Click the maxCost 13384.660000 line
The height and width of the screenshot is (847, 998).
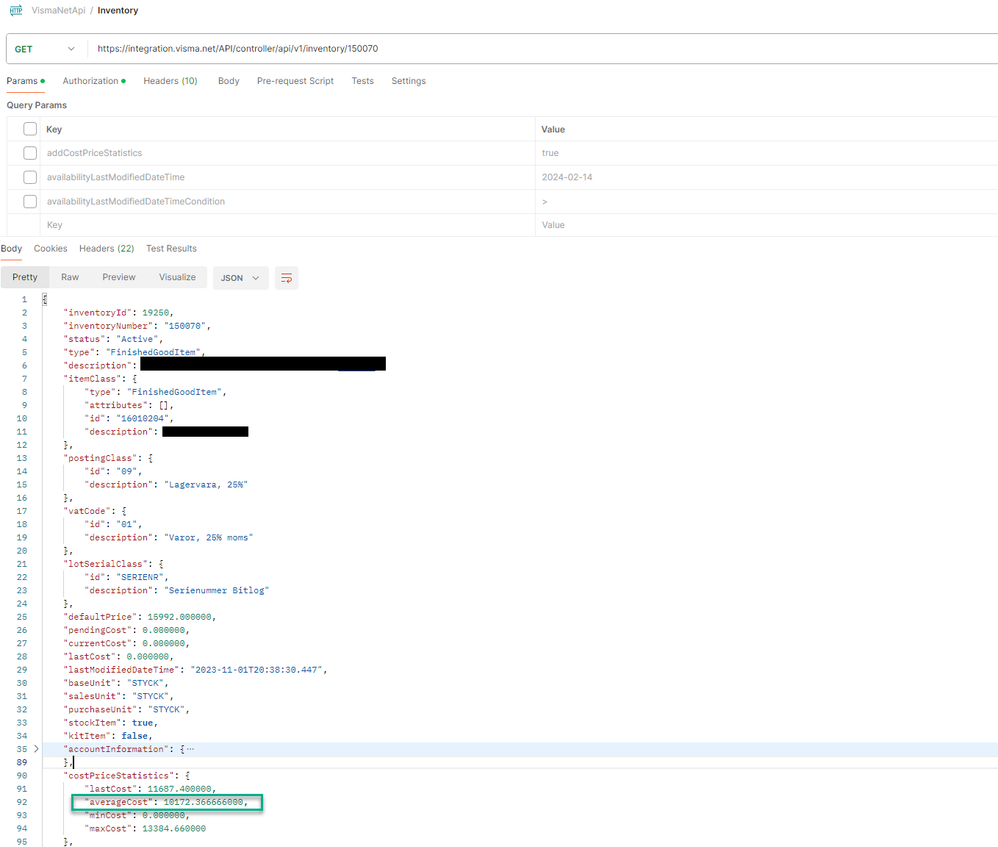145,829
